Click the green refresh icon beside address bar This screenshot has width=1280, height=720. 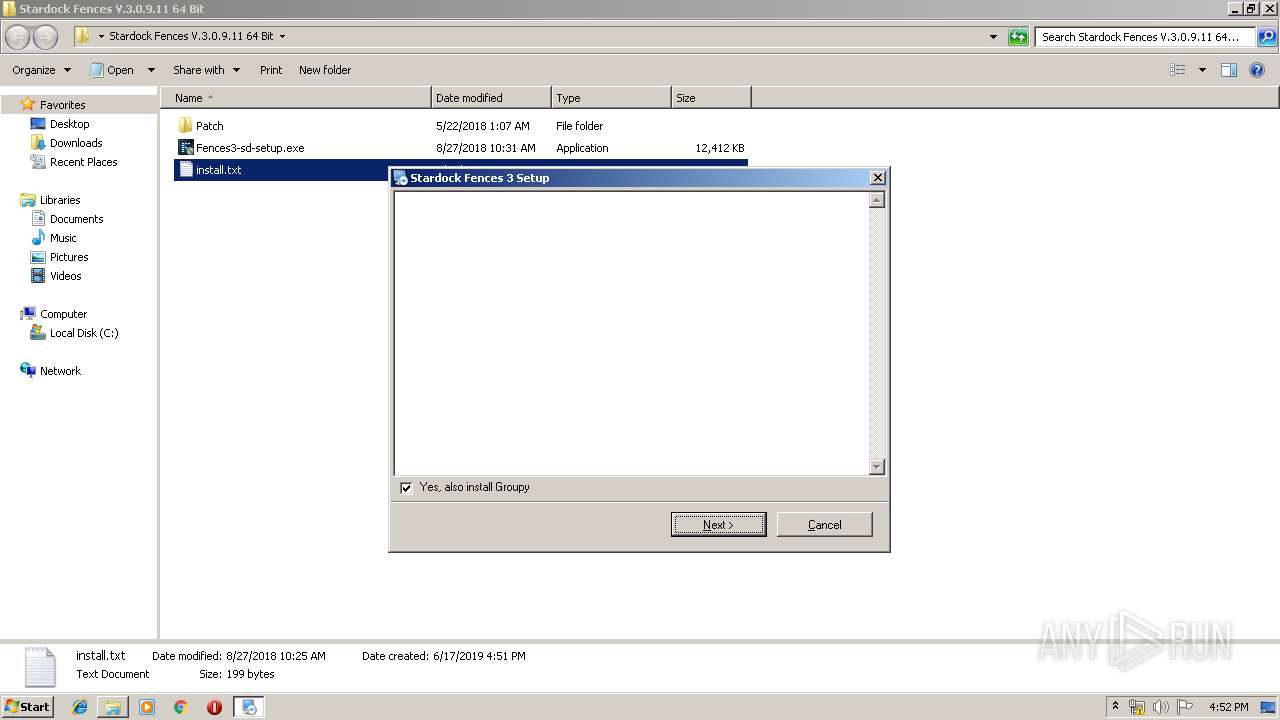pos(1018,37)
